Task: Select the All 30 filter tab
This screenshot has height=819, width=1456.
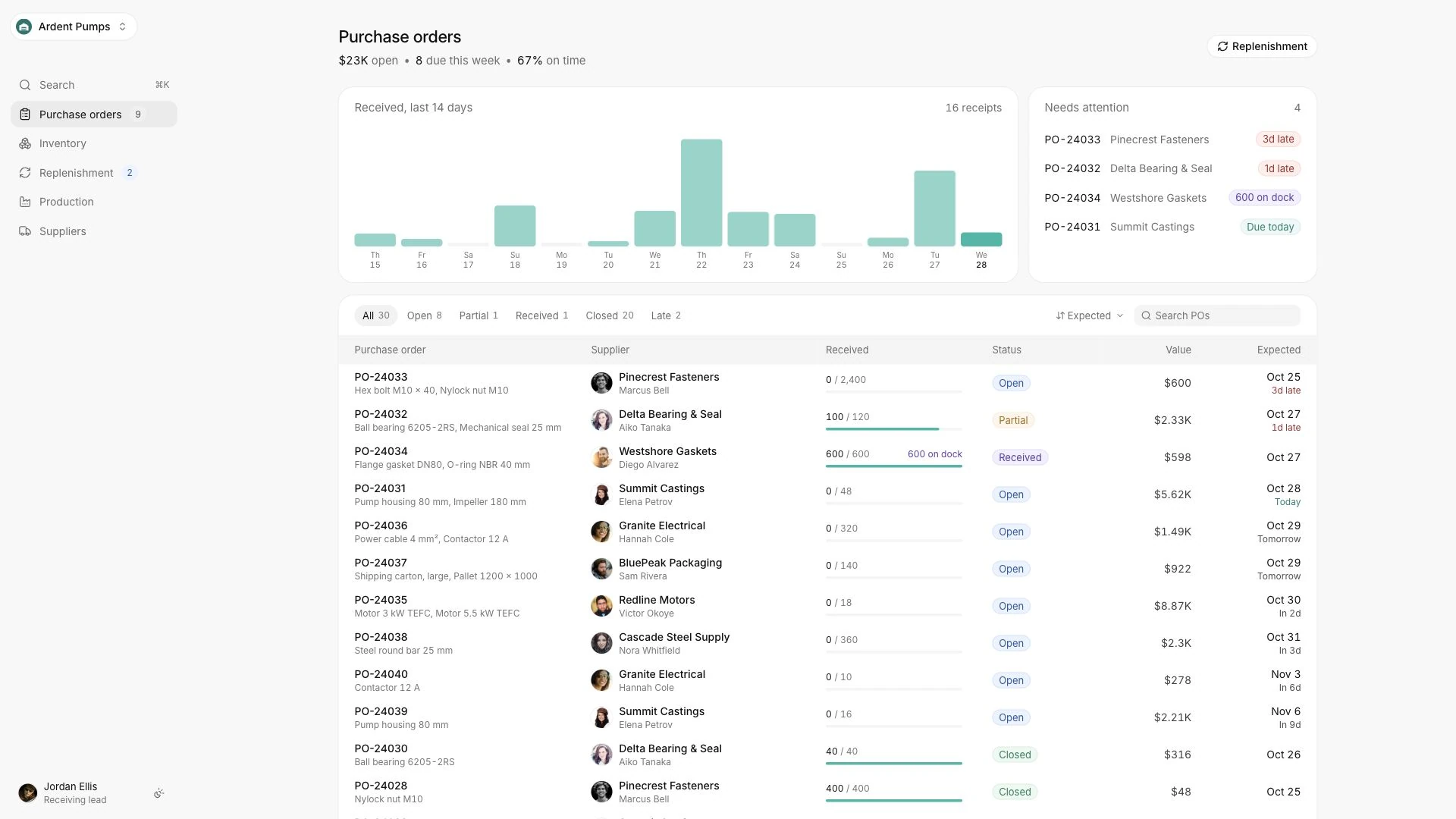Action: tap(376, 315)
